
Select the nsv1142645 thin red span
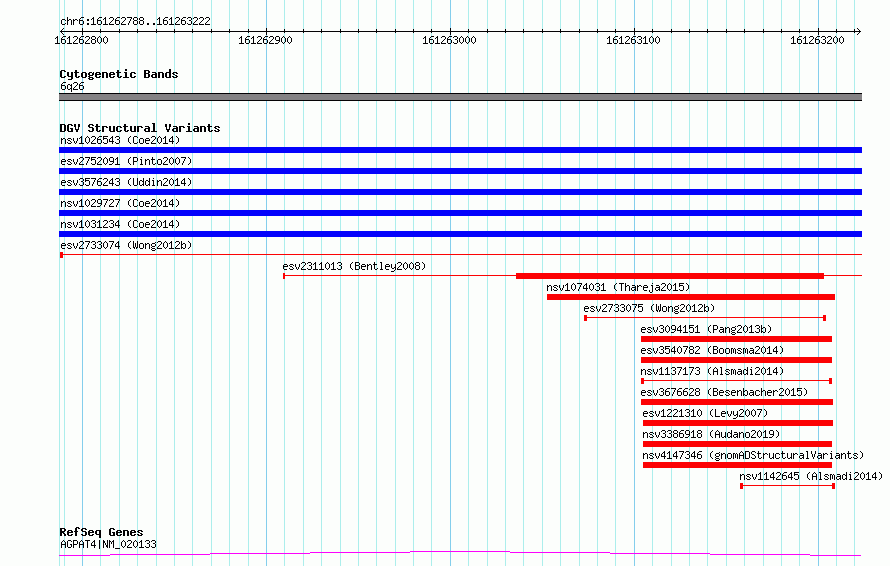coord(787,486)
